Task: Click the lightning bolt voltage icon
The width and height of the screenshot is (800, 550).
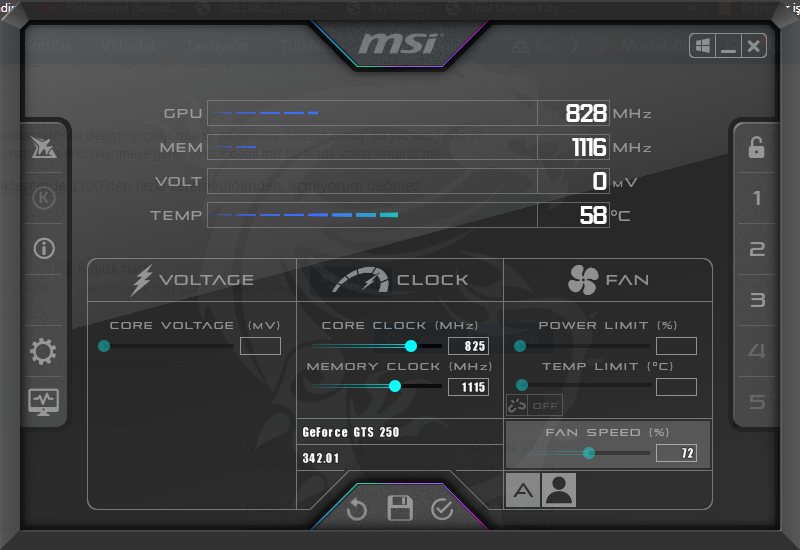Action: coord(141,280)
